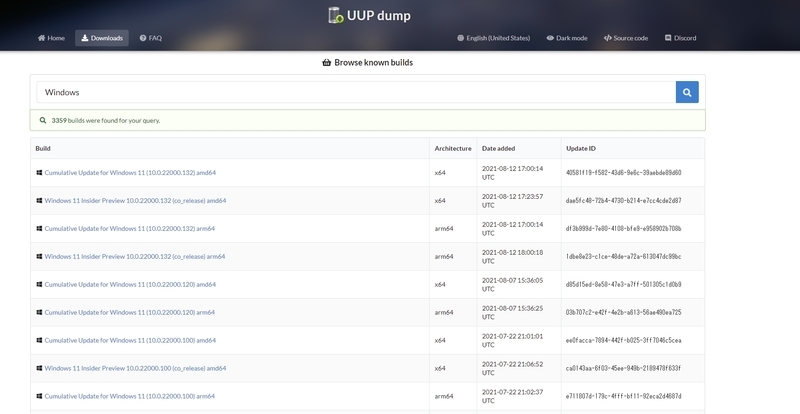The height and width of the screenshot is (414, 800).
Task: Click the Browse known builds heading
Action: [x=373, y=63]
